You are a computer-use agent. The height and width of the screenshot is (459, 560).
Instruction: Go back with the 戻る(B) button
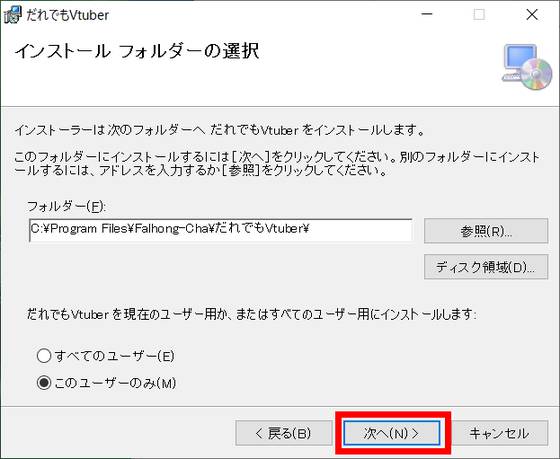click(284, 433)
